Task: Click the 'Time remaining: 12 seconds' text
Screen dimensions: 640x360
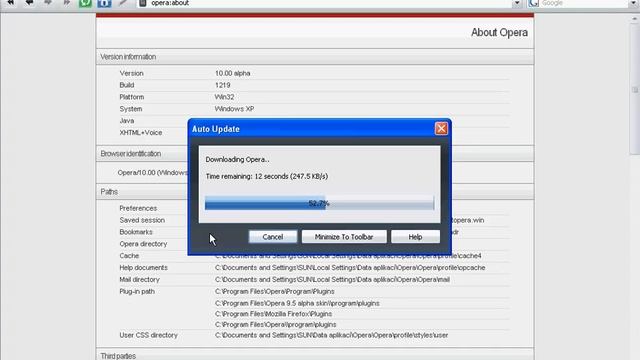Action: pyautogui.click(x=267, y=176)
